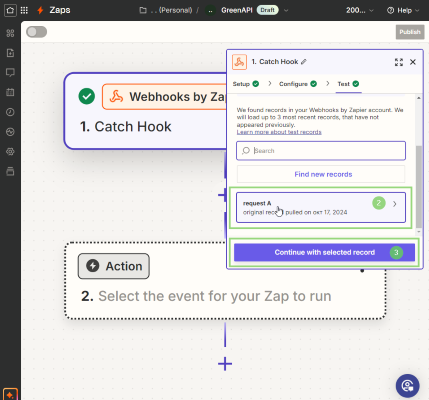Click the support chat bubble icon
Screen dimensions: 429x400
tap(407, 386)
